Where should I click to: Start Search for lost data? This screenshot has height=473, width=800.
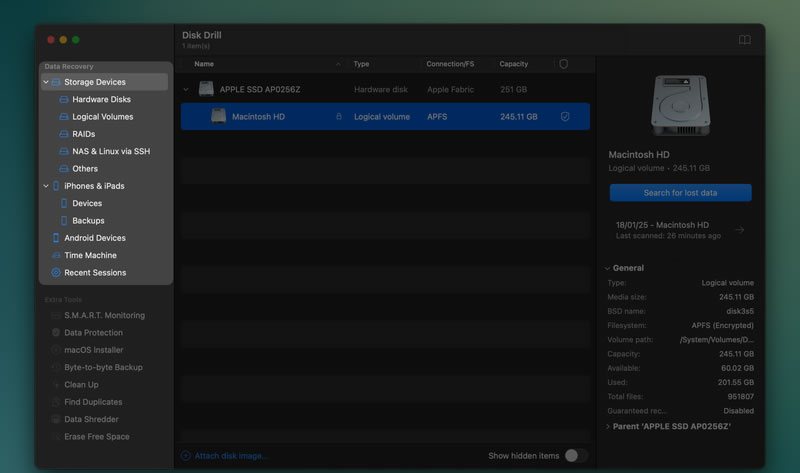point(680,193)
